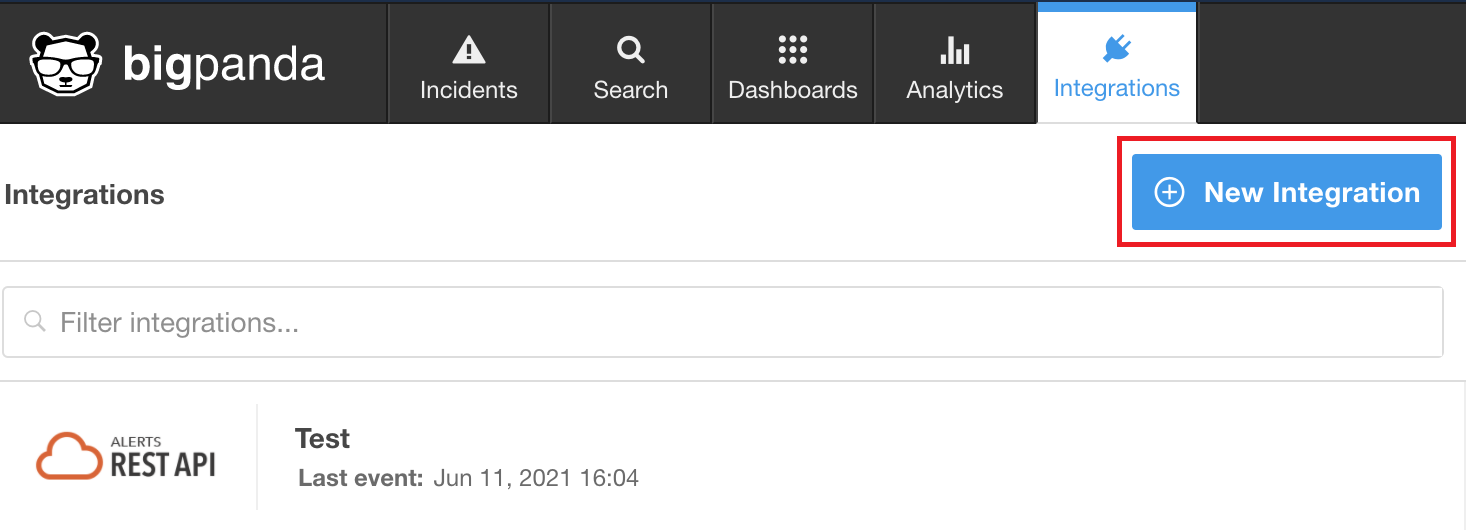The image size is (1466, 530).
Task: Open the Incidents tab label
Action: (468, 90)
